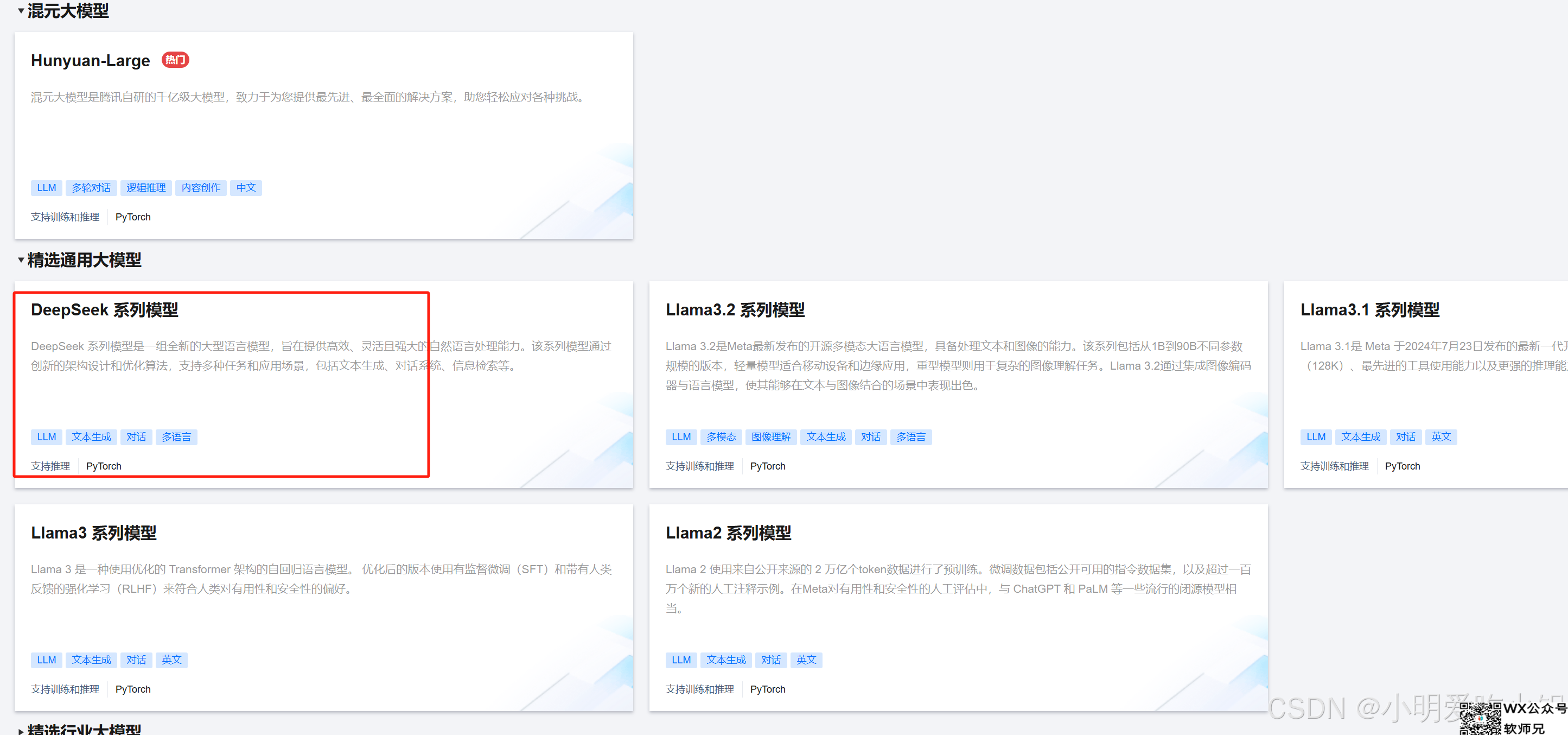This screenshot has width=1568, height=735.
Task: Click the 逻辑推理 tag on Hunyuan-Large
Action: coord(146,188)
